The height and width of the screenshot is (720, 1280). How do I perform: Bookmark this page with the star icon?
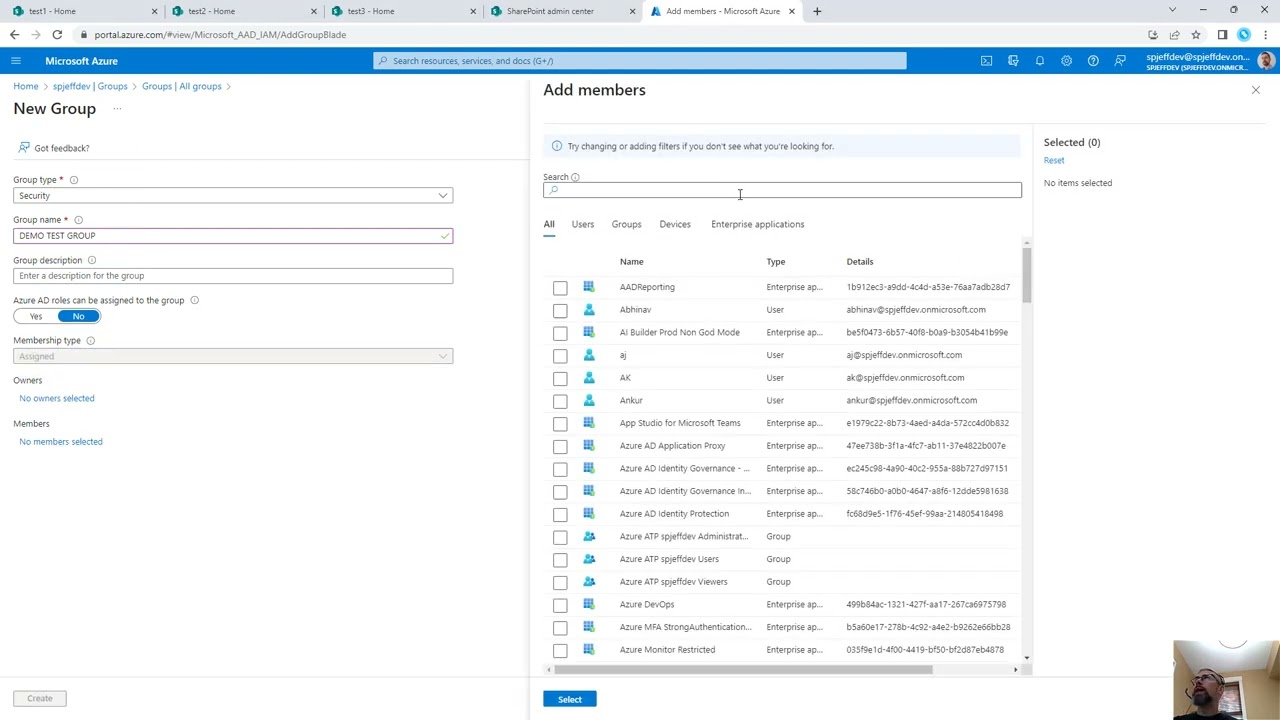(1195, 35)
